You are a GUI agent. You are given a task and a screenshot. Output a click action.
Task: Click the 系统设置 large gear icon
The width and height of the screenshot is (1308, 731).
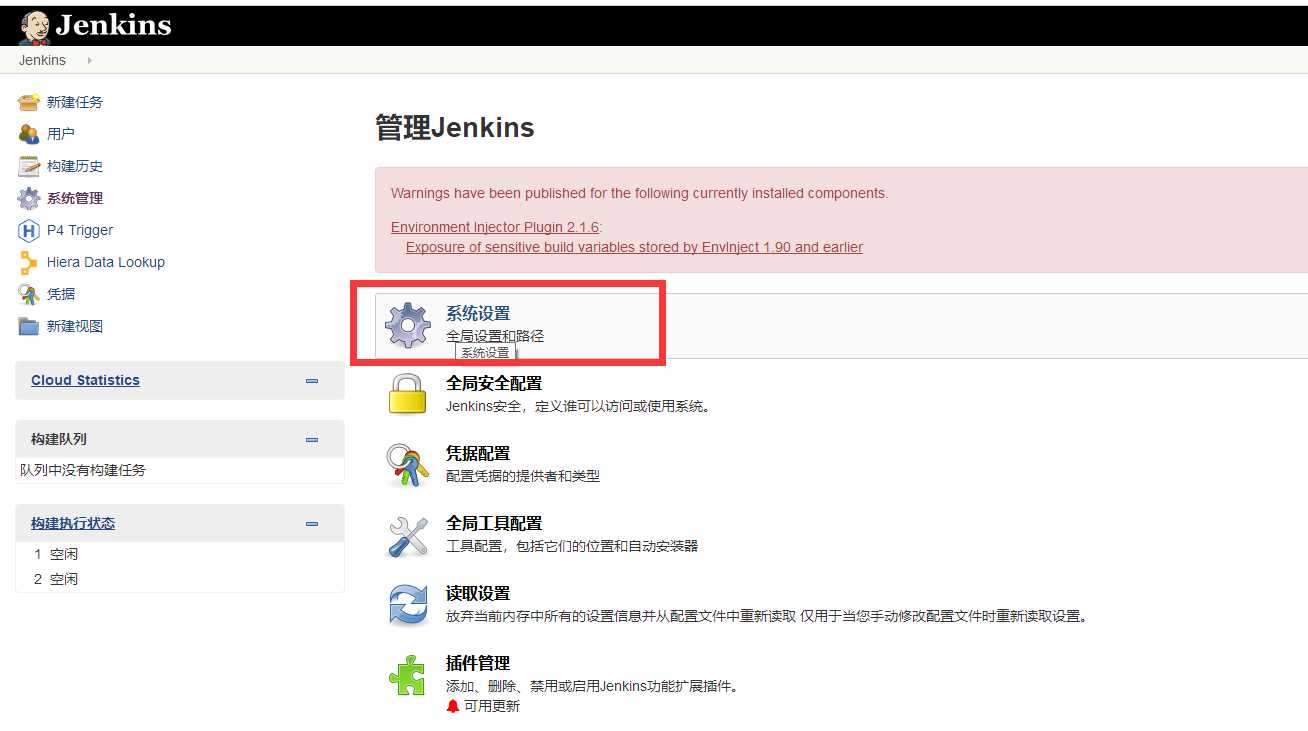(x=408, y=325)
